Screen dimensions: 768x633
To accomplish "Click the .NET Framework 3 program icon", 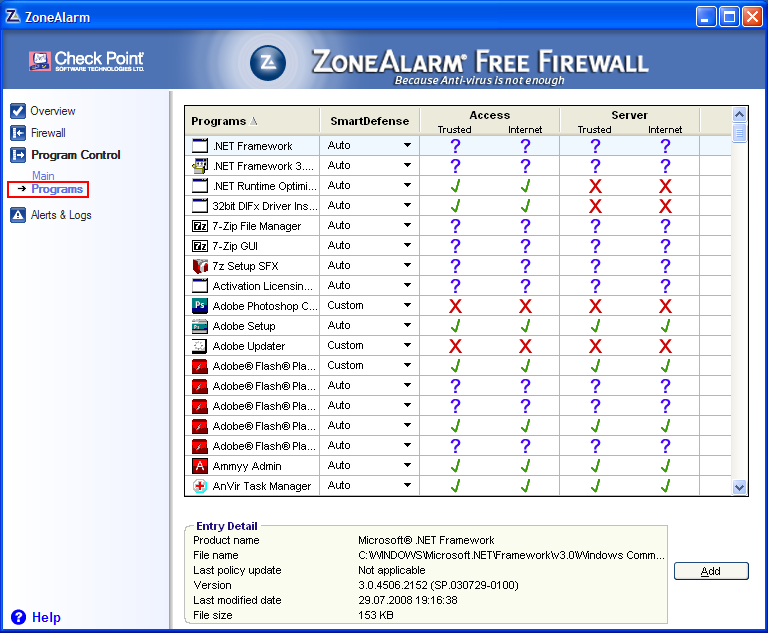I will point(200,166).
